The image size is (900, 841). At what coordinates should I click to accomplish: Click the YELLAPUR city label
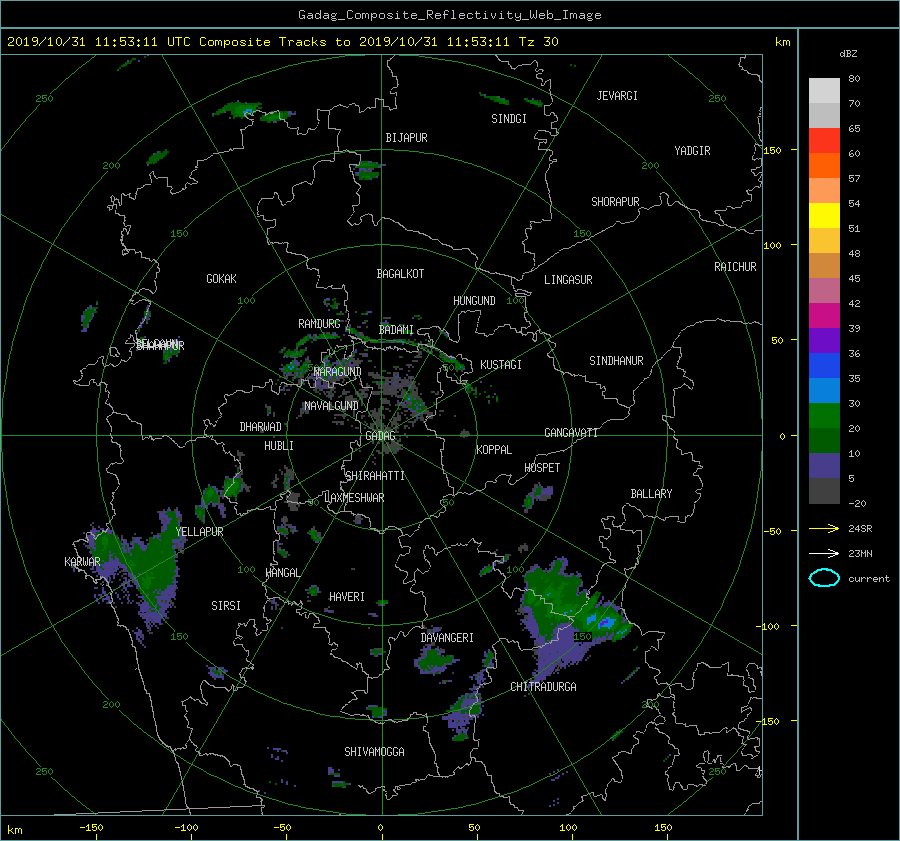coord(199,532)
